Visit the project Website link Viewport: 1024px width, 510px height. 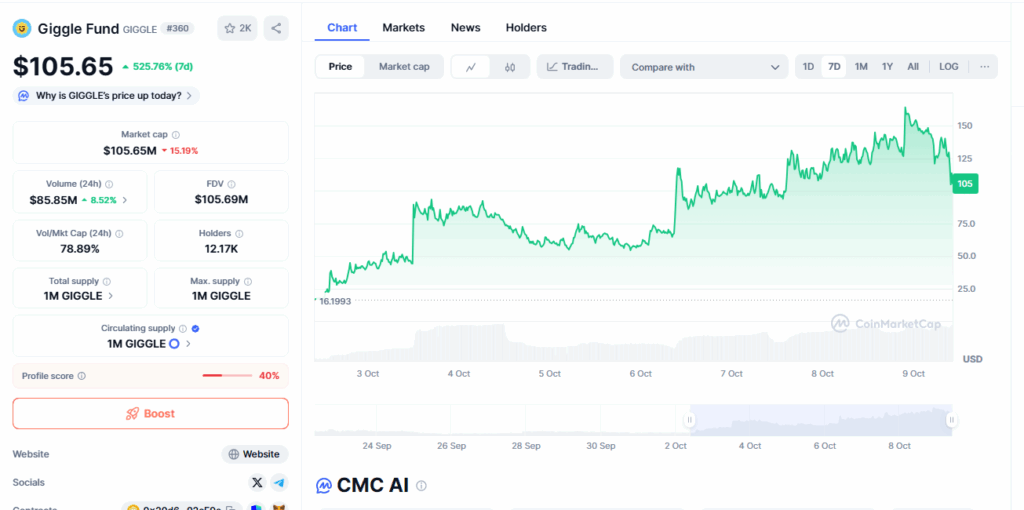[254, 454]
